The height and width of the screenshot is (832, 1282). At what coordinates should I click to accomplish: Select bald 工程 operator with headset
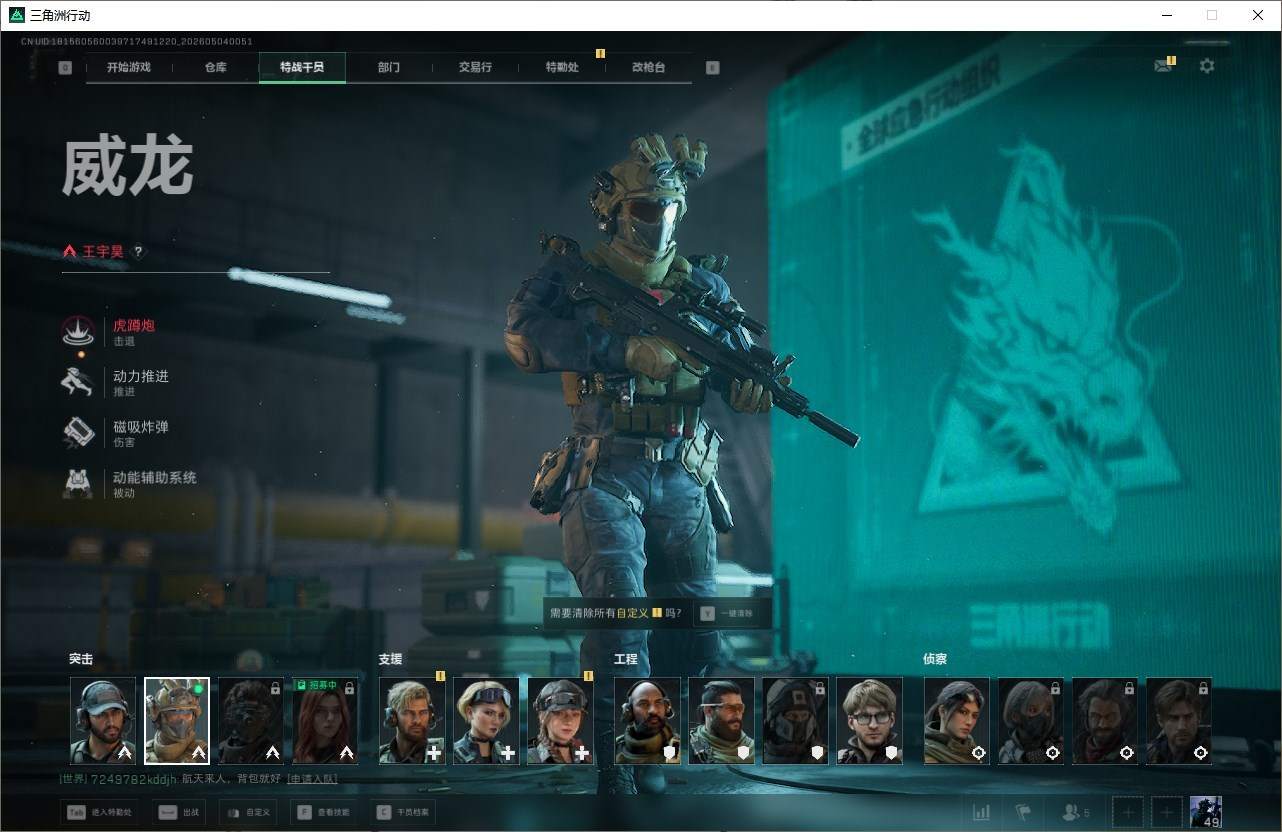(x=648, y=721)
